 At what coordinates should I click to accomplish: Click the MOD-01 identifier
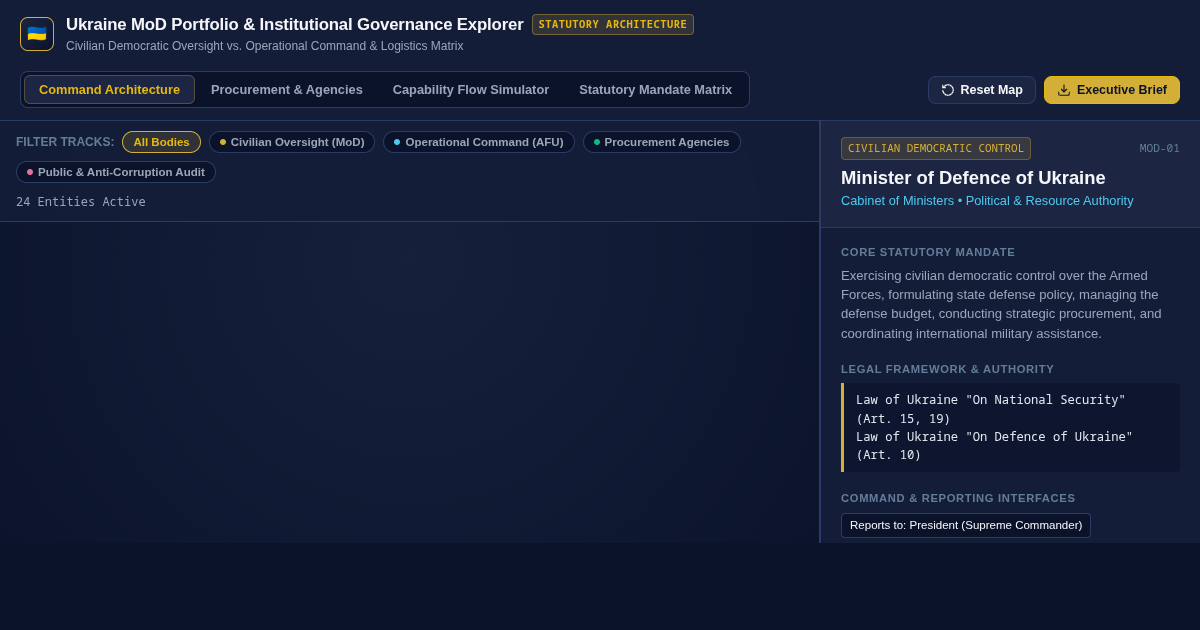coord(1160,148)
